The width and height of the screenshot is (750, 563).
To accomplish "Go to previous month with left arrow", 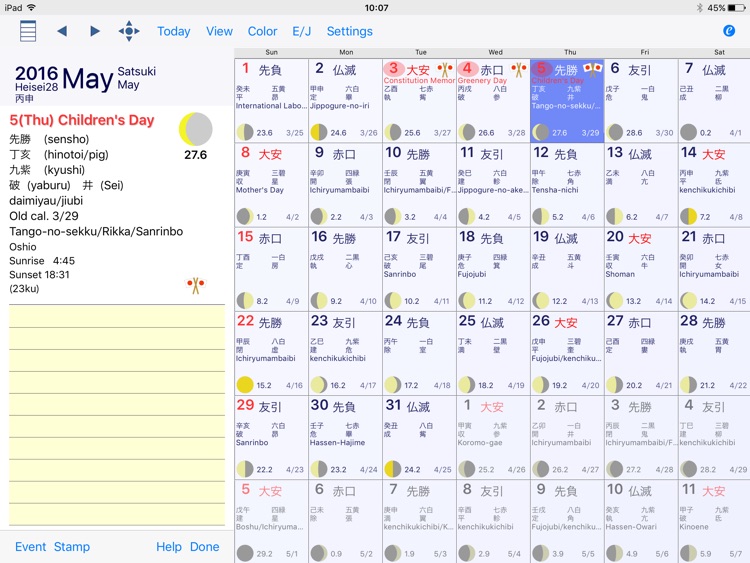I will (62, 32).
